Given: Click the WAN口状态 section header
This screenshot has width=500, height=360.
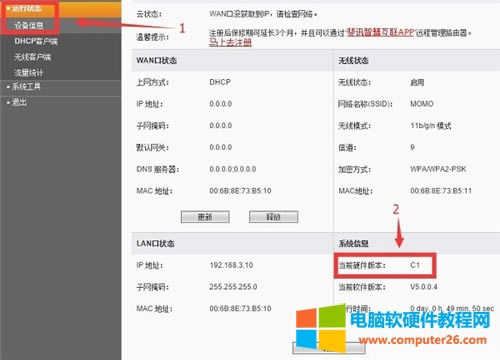Looking at the screenshot, I should pos(157,61).
